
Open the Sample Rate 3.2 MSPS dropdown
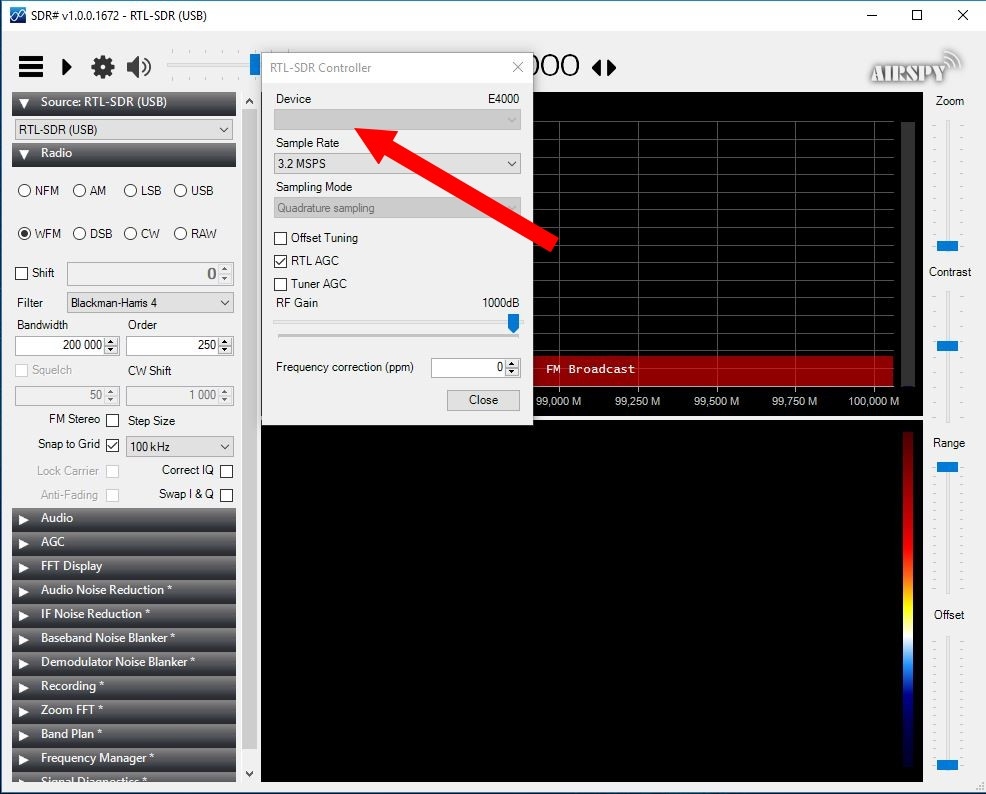397,163
